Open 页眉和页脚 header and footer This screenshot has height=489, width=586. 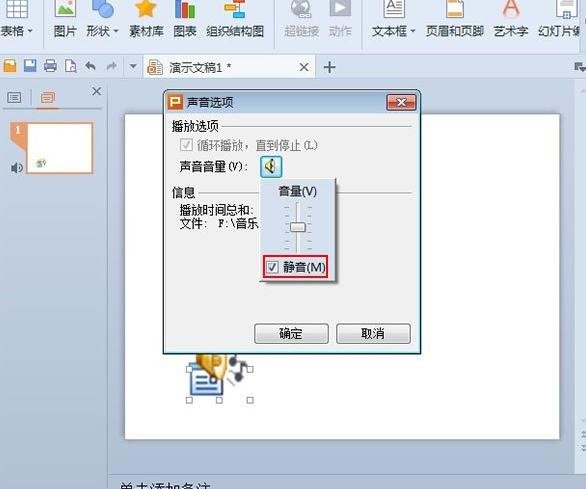[455, 9]
